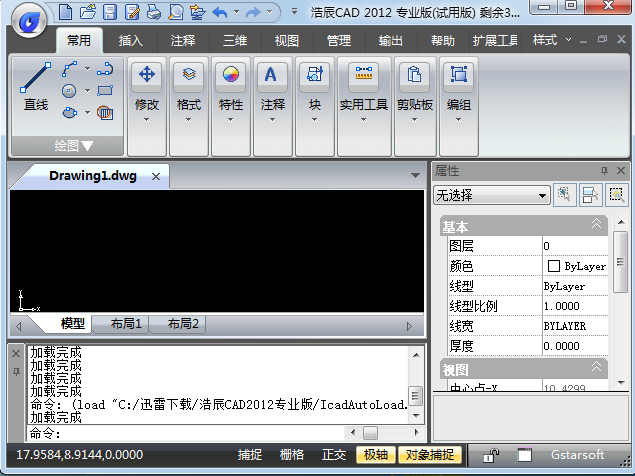Switch to the 三维 ribbon tab
This screenshot has height=476, width=635.
point(235,41)
